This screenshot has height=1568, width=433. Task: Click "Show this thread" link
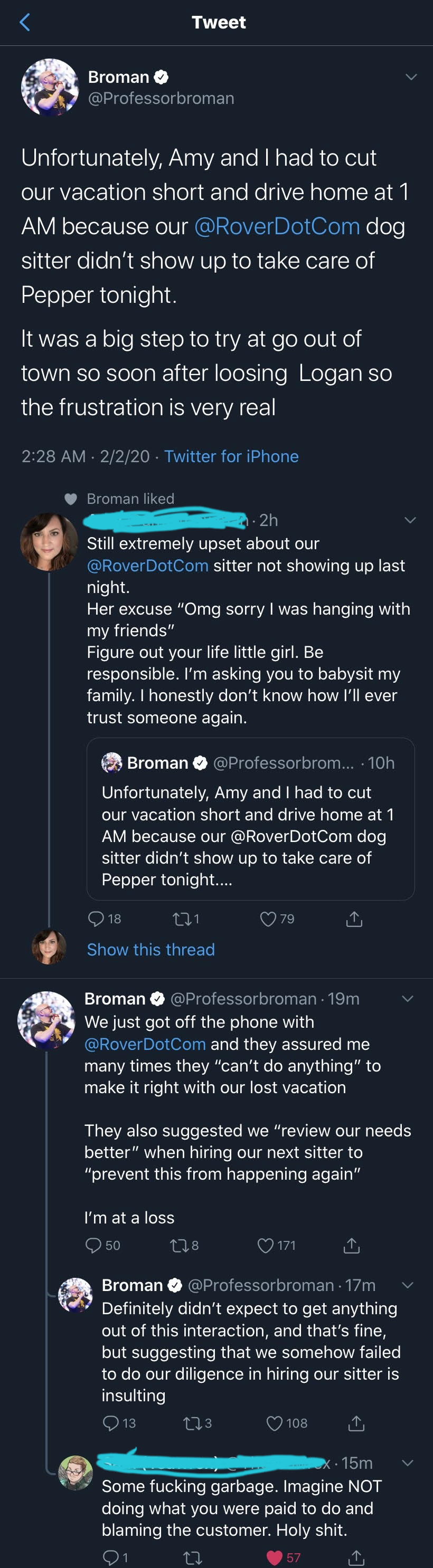pyautogui.click(x=150, y=950)
